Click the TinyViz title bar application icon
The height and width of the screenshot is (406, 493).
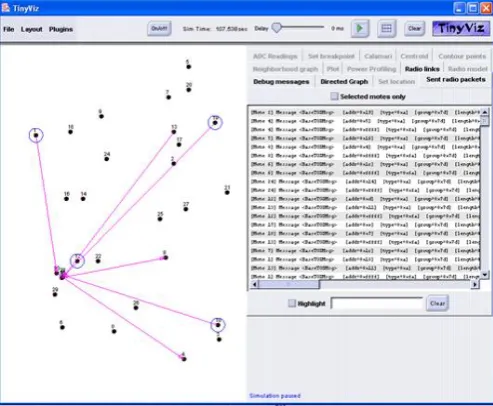[x=6, y=8]
